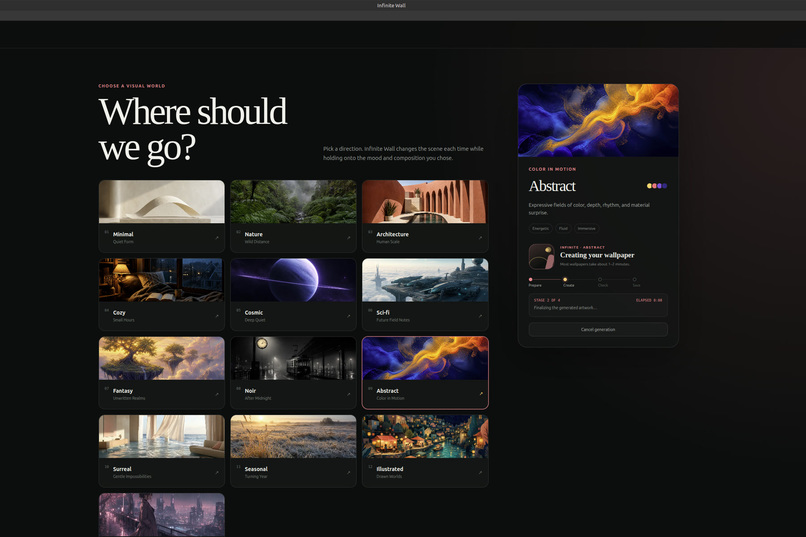
Task: Click the 'Wild Distance' subtitle
Action: click(x=257, y=242)
